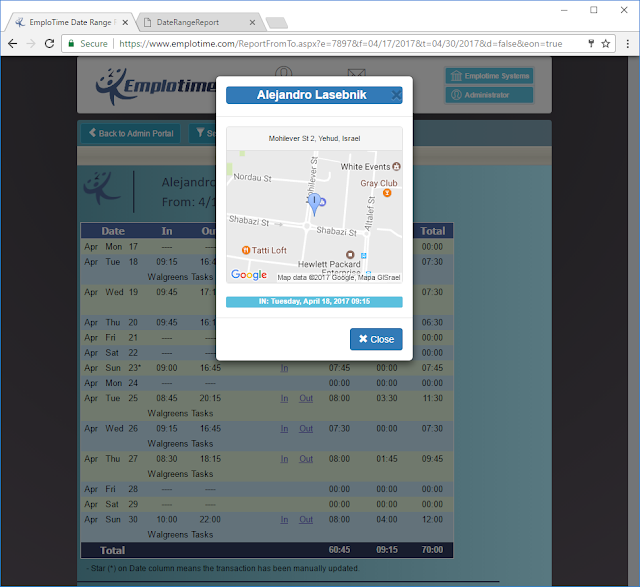Click the In link for Apr Wed 26
The width and height of the screenshot is (640, 587).
coord(284,429)
